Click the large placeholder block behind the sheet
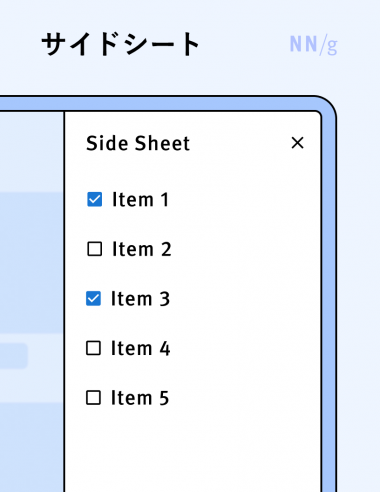Screen dimensions: 380x492 coord(32,262)
